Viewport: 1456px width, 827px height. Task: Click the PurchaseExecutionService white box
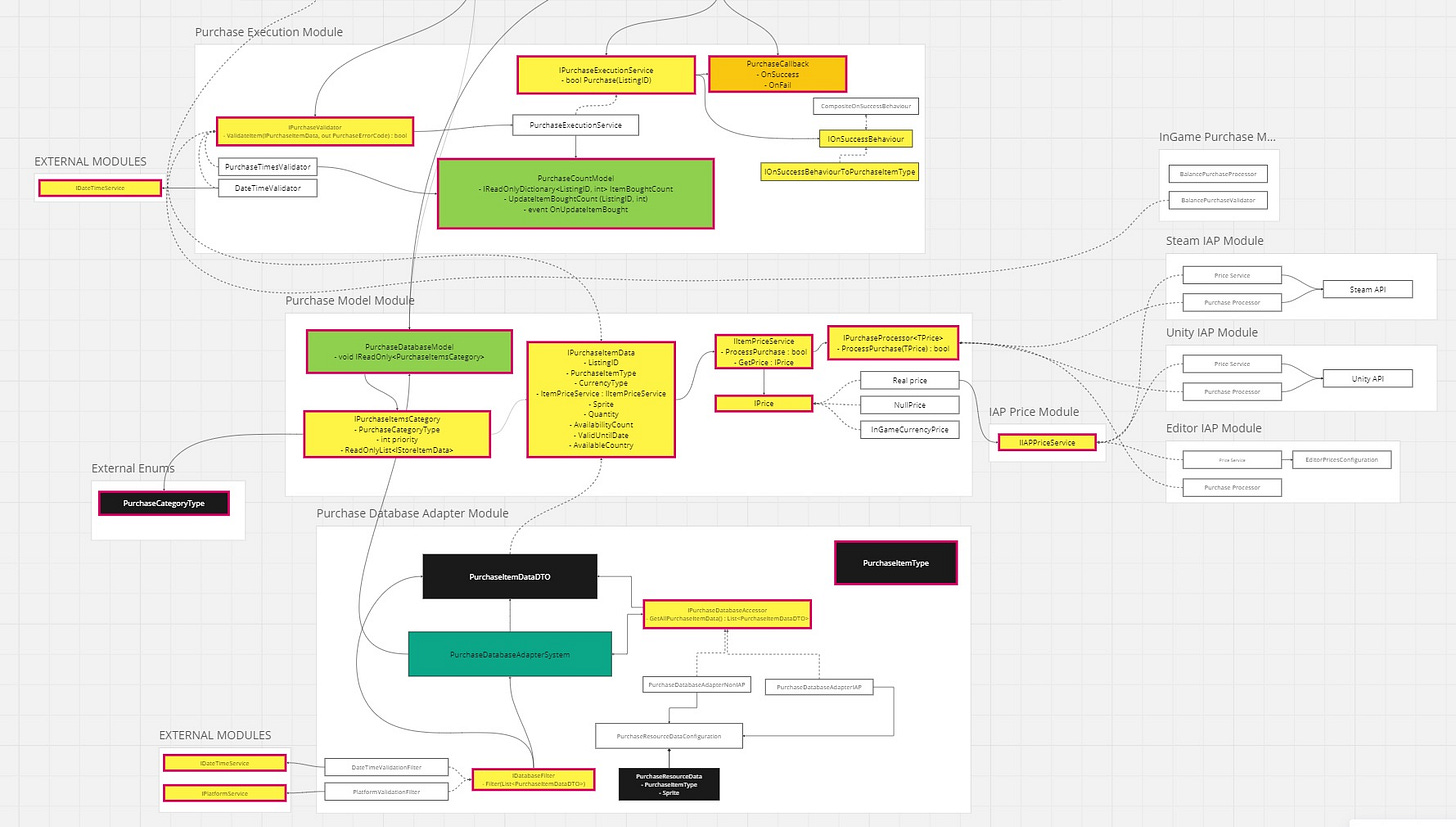click(575, 125)
